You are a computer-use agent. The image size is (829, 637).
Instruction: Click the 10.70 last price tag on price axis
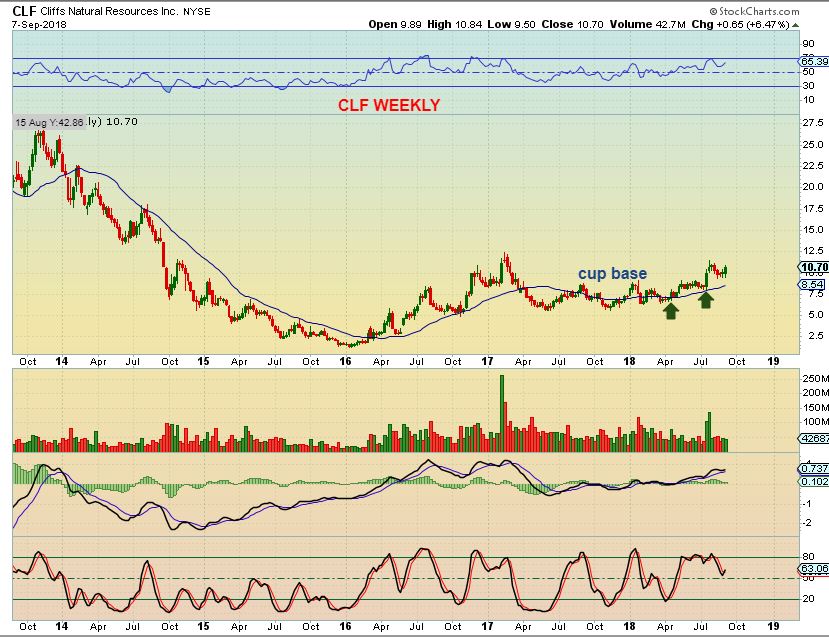pyautogui.click(x=814, y=267)
